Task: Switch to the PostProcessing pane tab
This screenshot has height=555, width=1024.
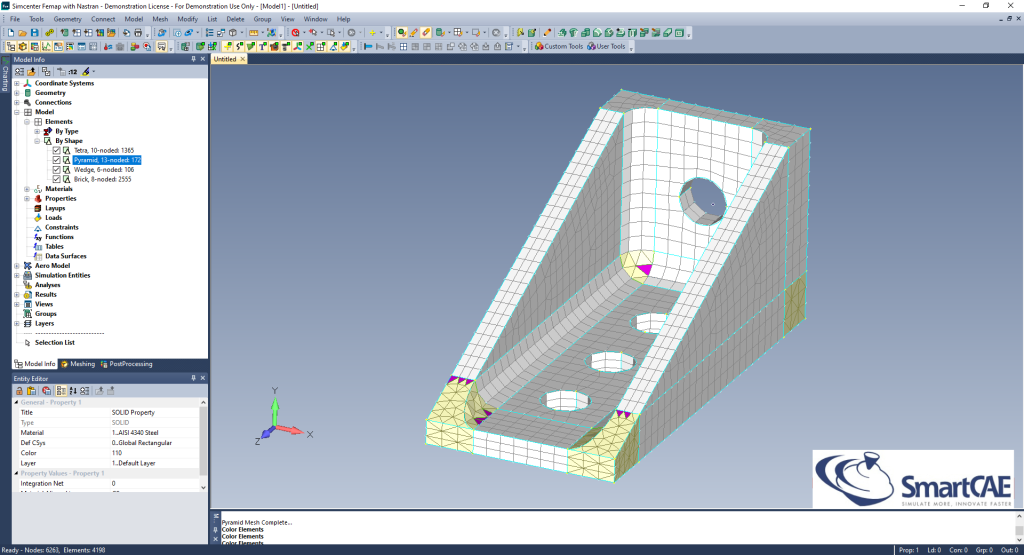Action: 127,364
